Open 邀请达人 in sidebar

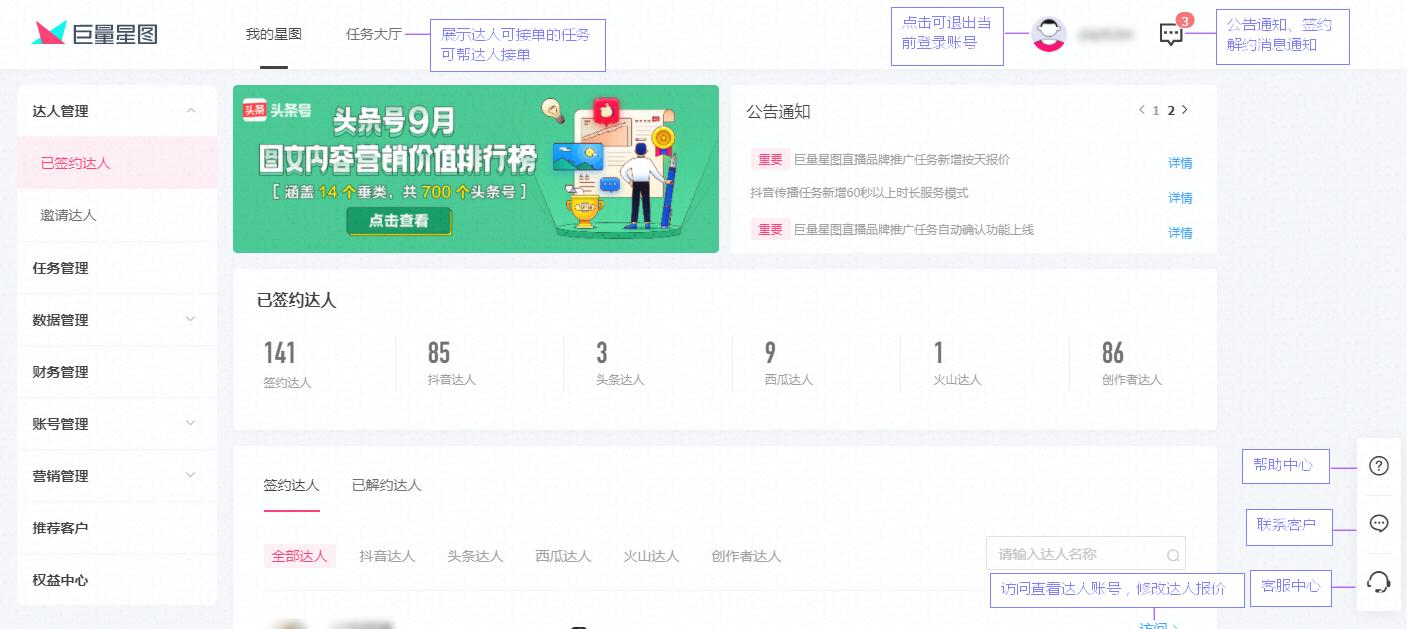click(117, 215)
